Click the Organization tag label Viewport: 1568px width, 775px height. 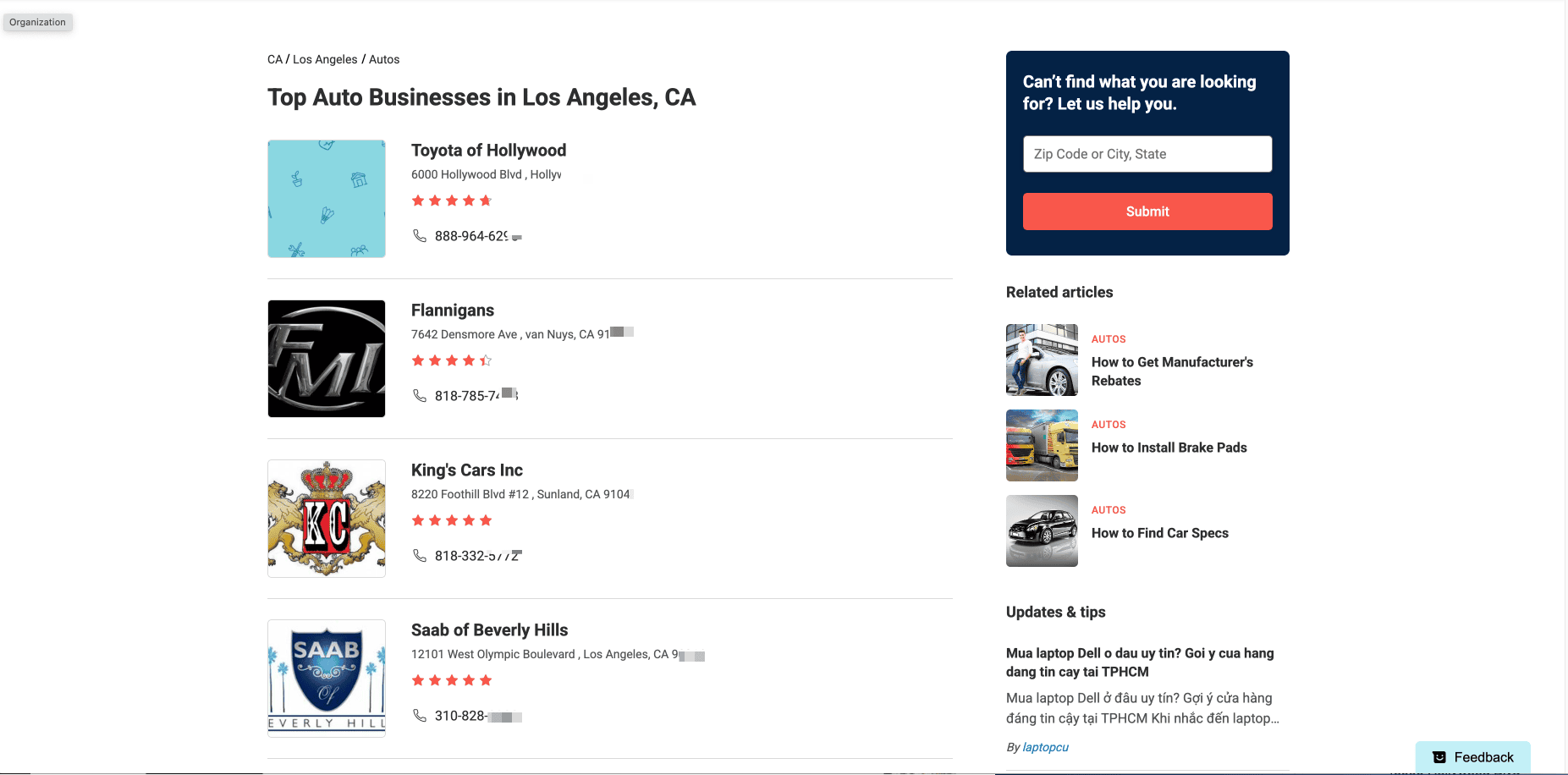(x=38, y=22)
